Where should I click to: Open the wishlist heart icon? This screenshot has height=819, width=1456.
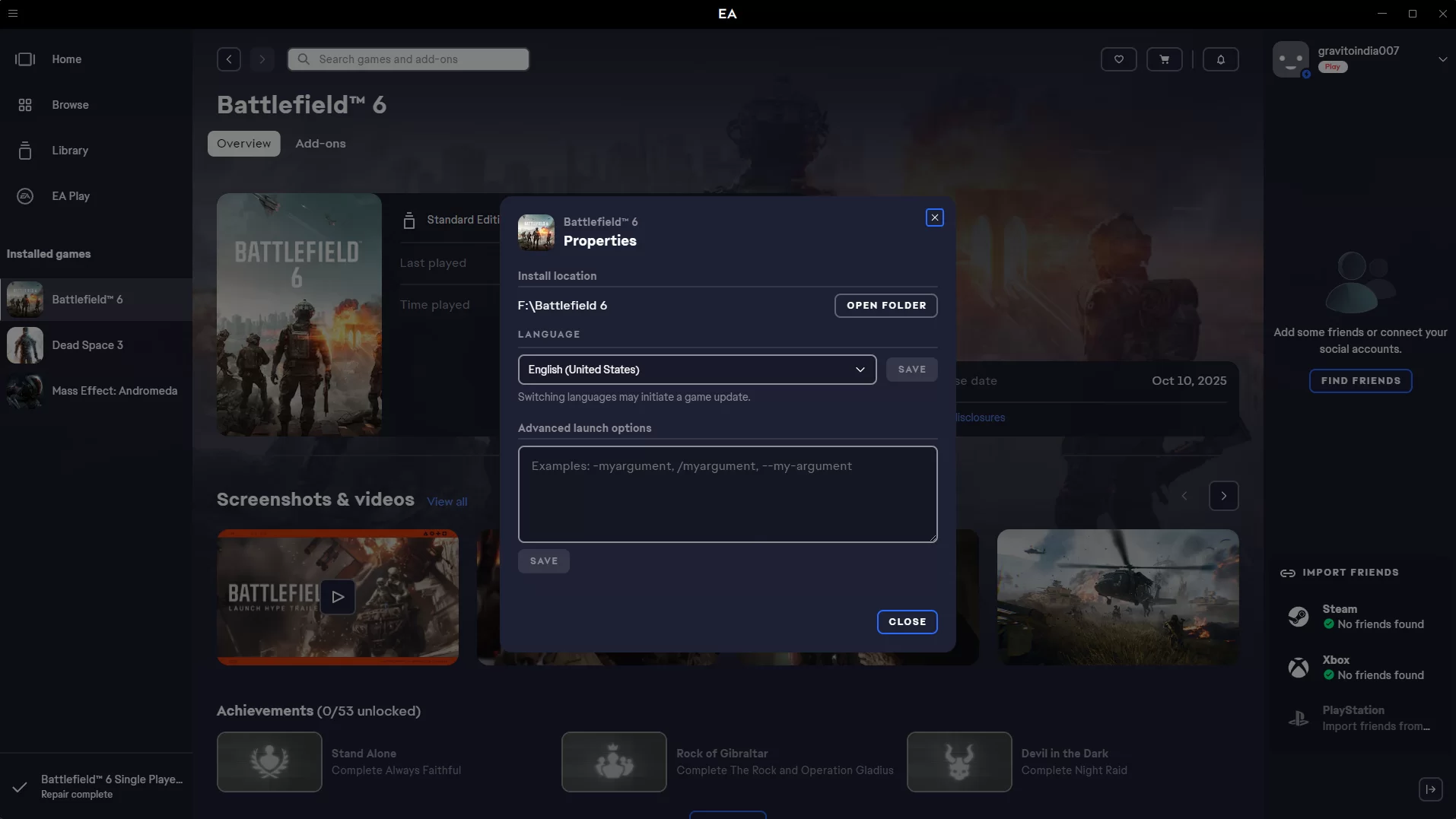tap(1118, 59)
